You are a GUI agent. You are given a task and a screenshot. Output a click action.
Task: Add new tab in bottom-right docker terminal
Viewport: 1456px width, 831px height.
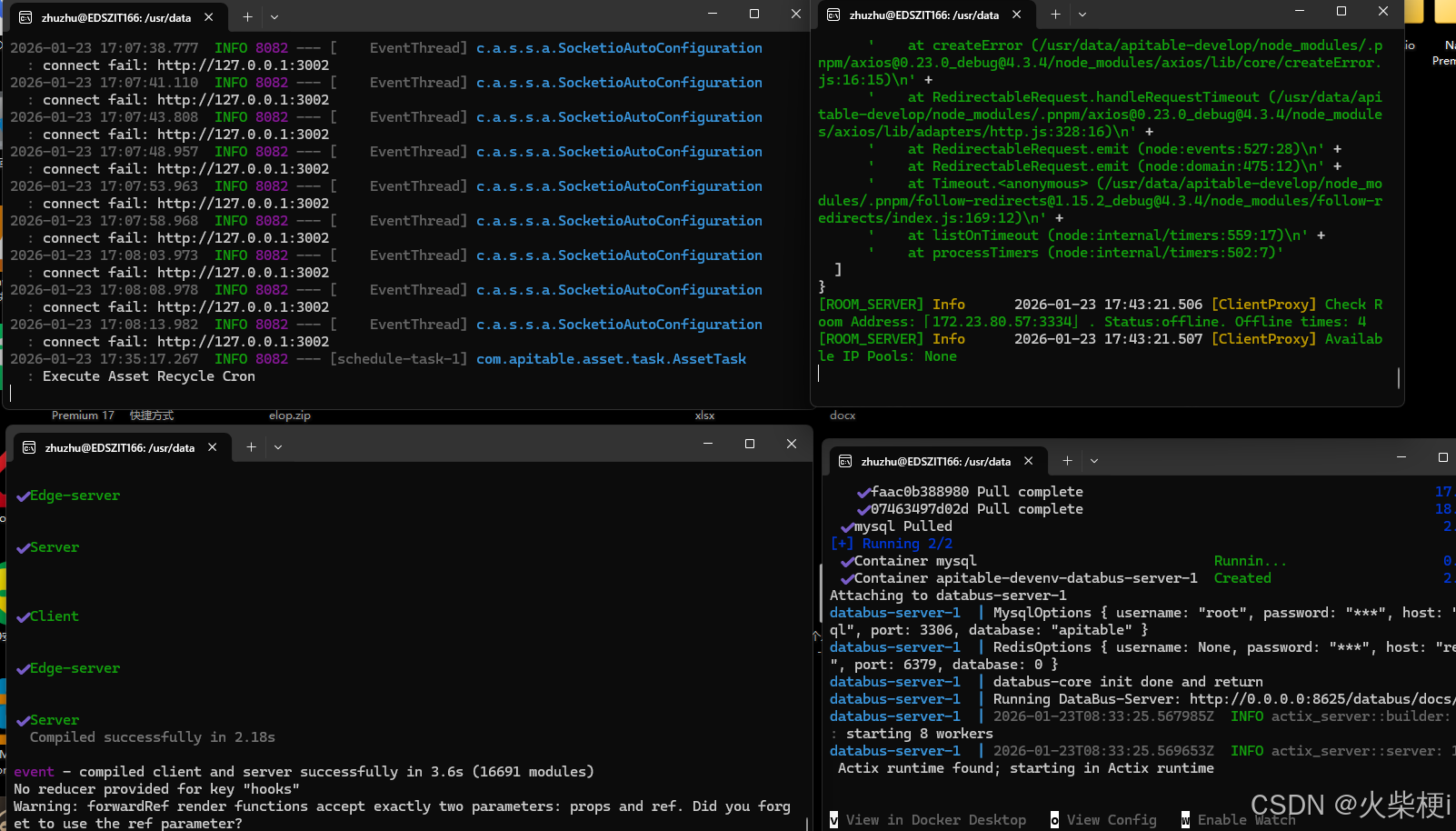tap(1067, 461)
